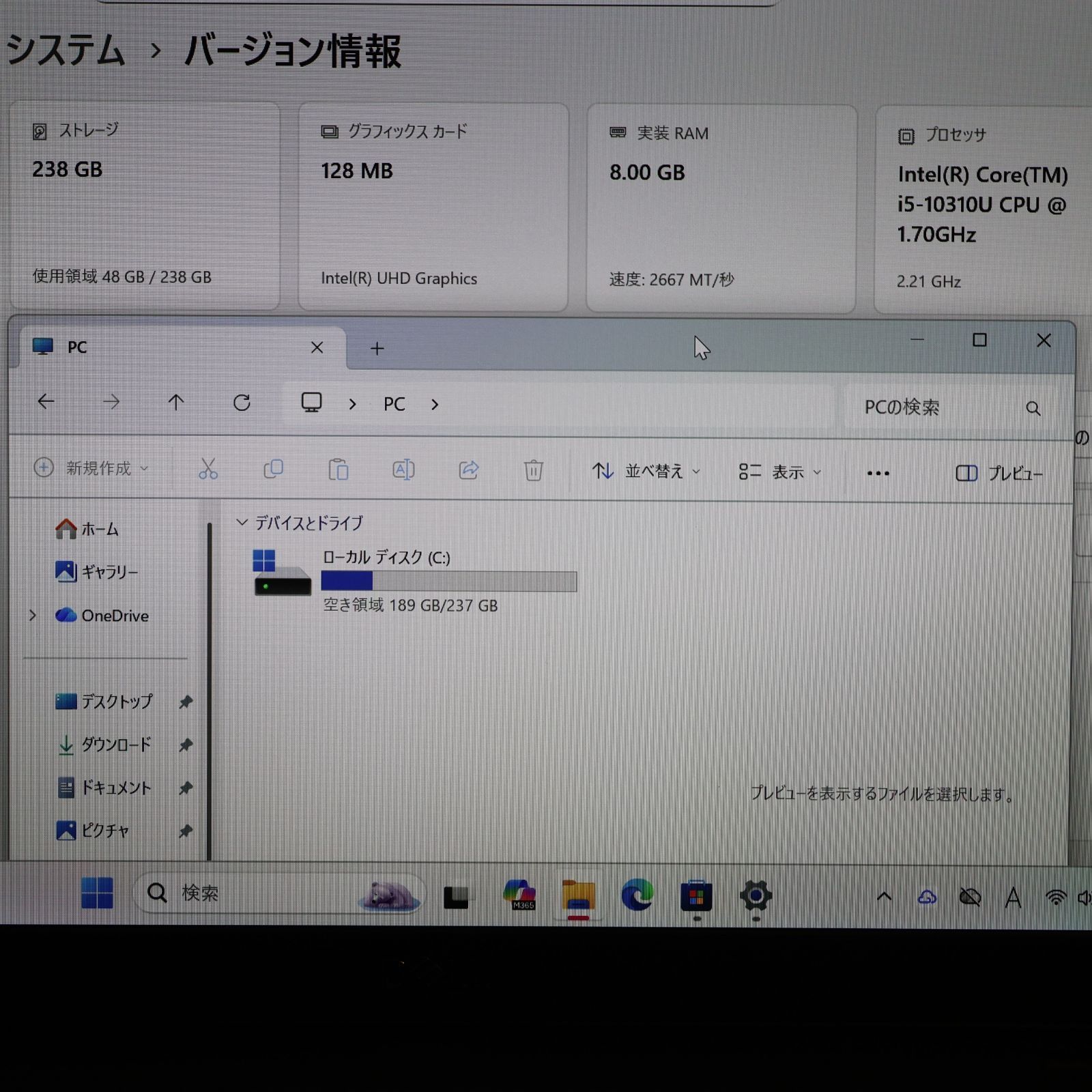
Task: Navigate to ホーム in the sidebar
Action: tap(99, 528)
